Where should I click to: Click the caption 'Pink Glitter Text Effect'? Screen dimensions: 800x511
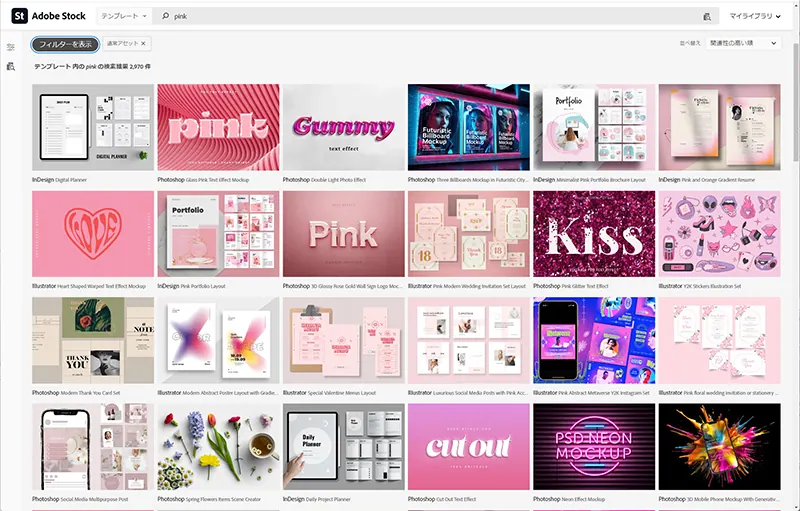click(585, 287)
